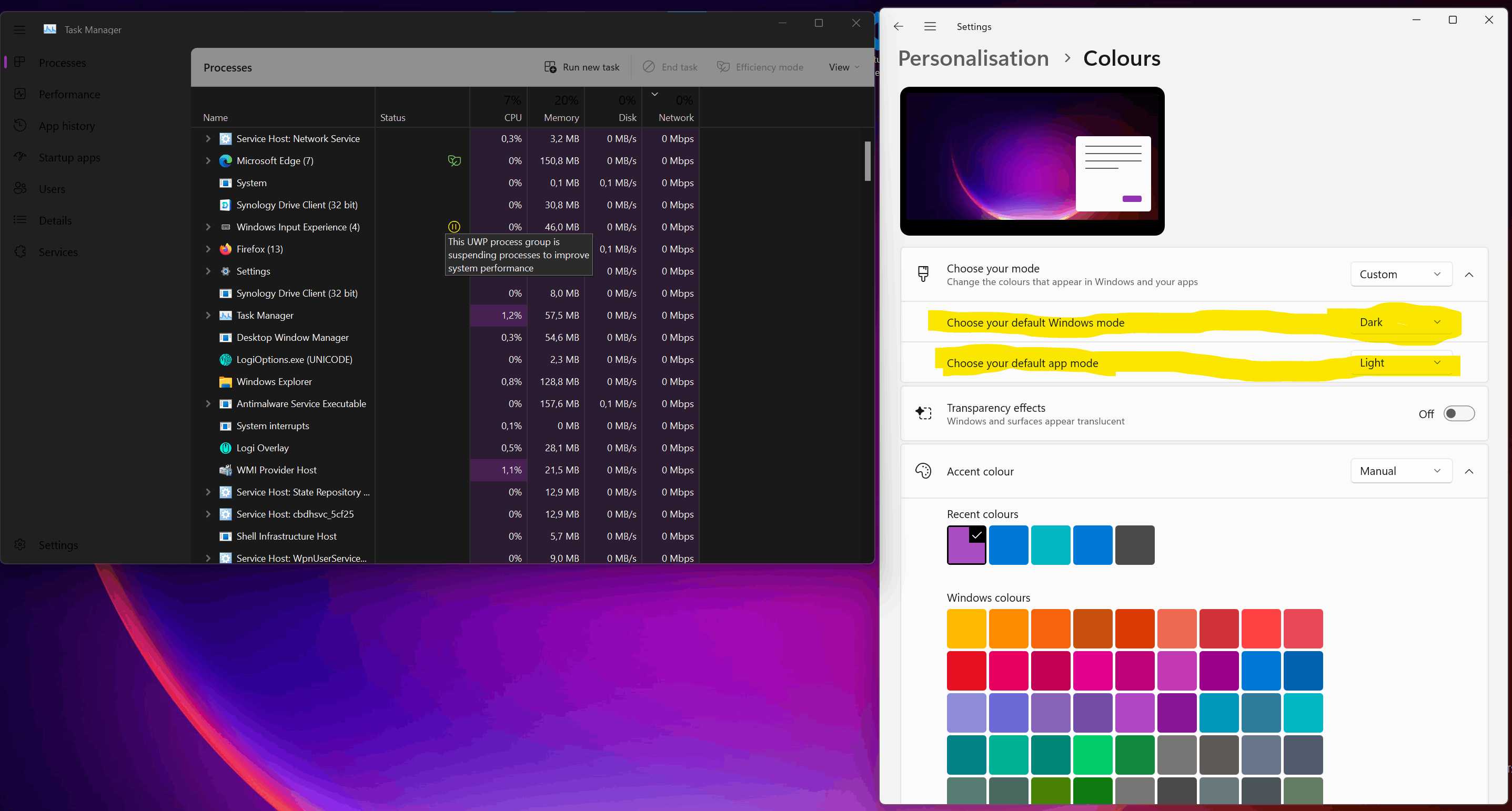Open the default app mode Light dropdown
The image size is (1512, 811).
(x=1401, y=363)
